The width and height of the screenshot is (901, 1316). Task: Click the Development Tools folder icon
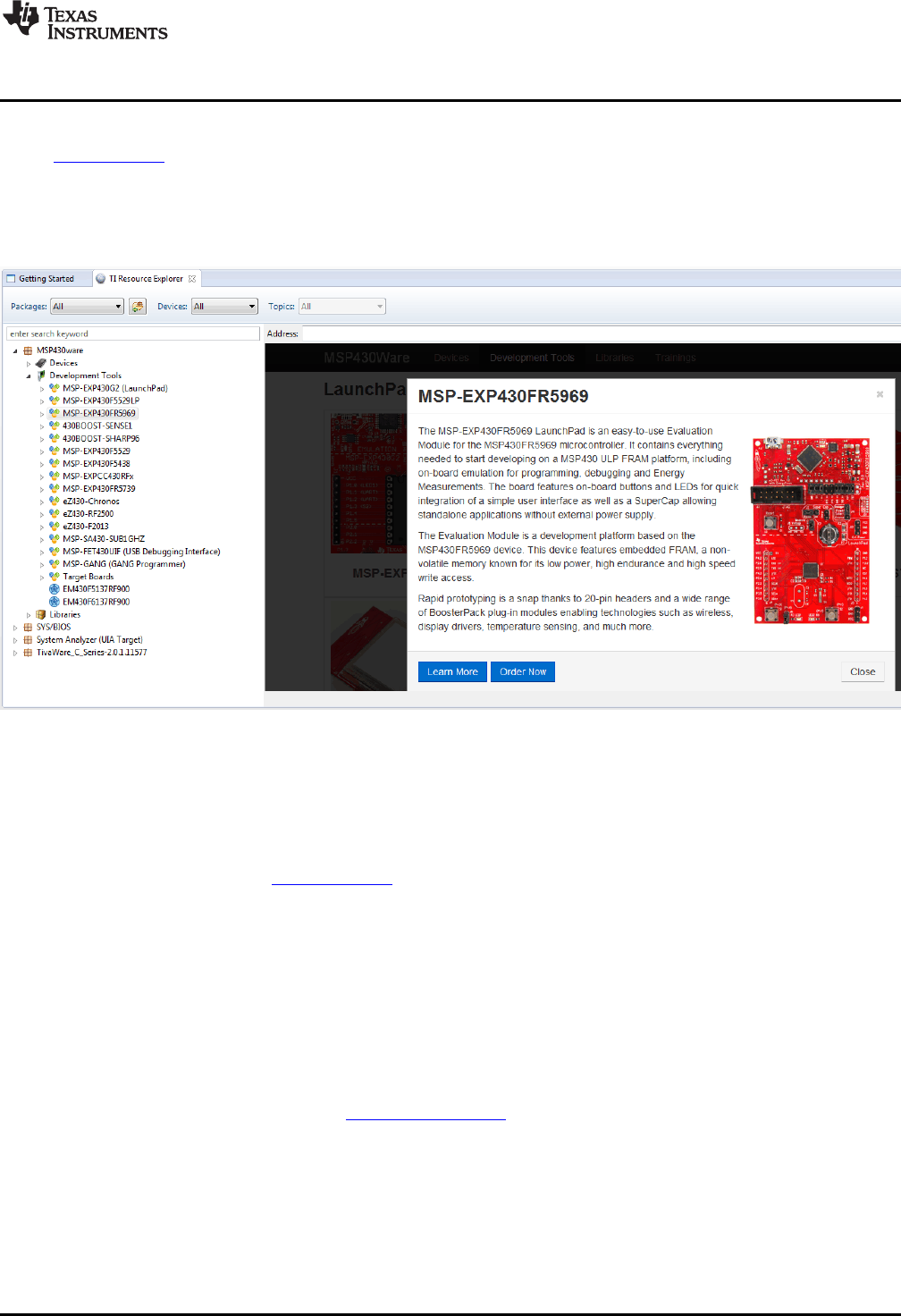coord(41,375)
